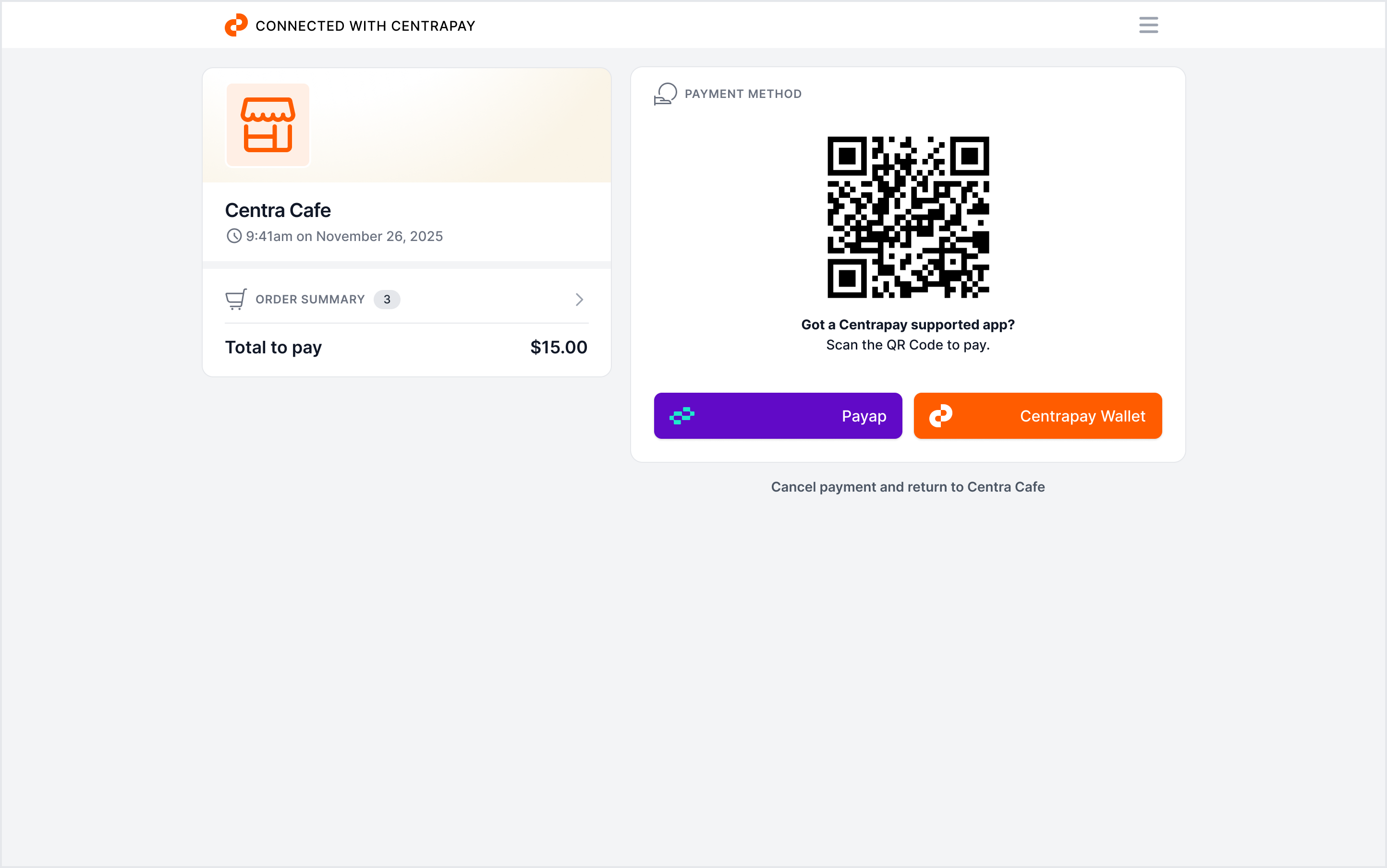
Task: Open the hamburger menu in the top right
Action: click(x=1149, y=24)
